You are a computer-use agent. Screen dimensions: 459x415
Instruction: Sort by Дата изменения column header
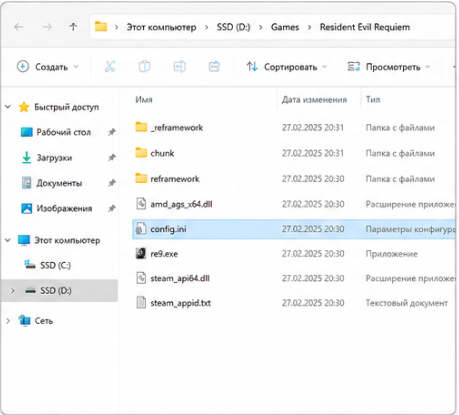pyautogui.click(x=314, y=99)
